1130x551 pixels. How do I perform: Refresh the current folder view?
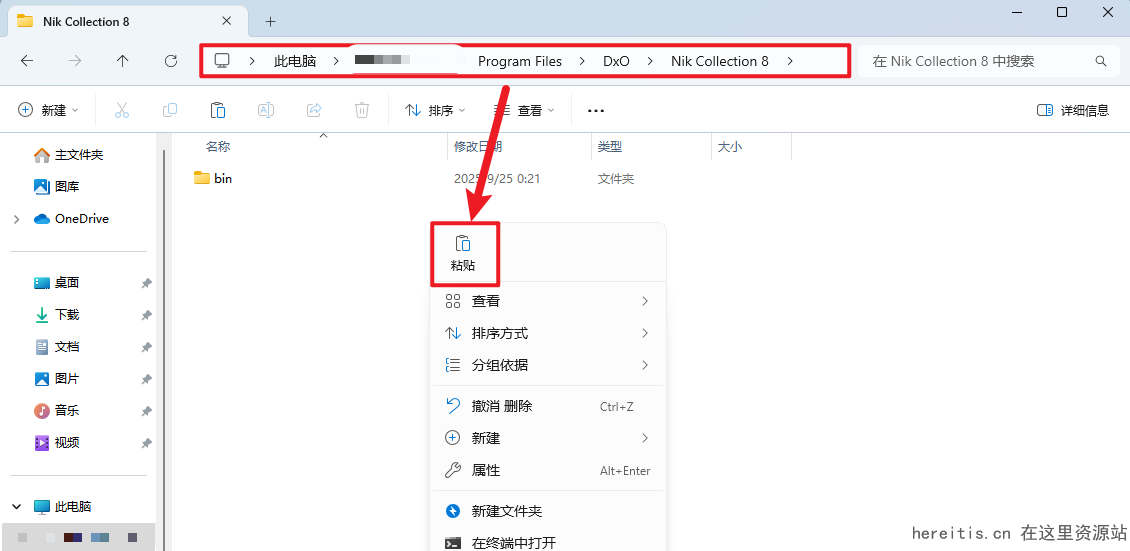tap(171, 61)
